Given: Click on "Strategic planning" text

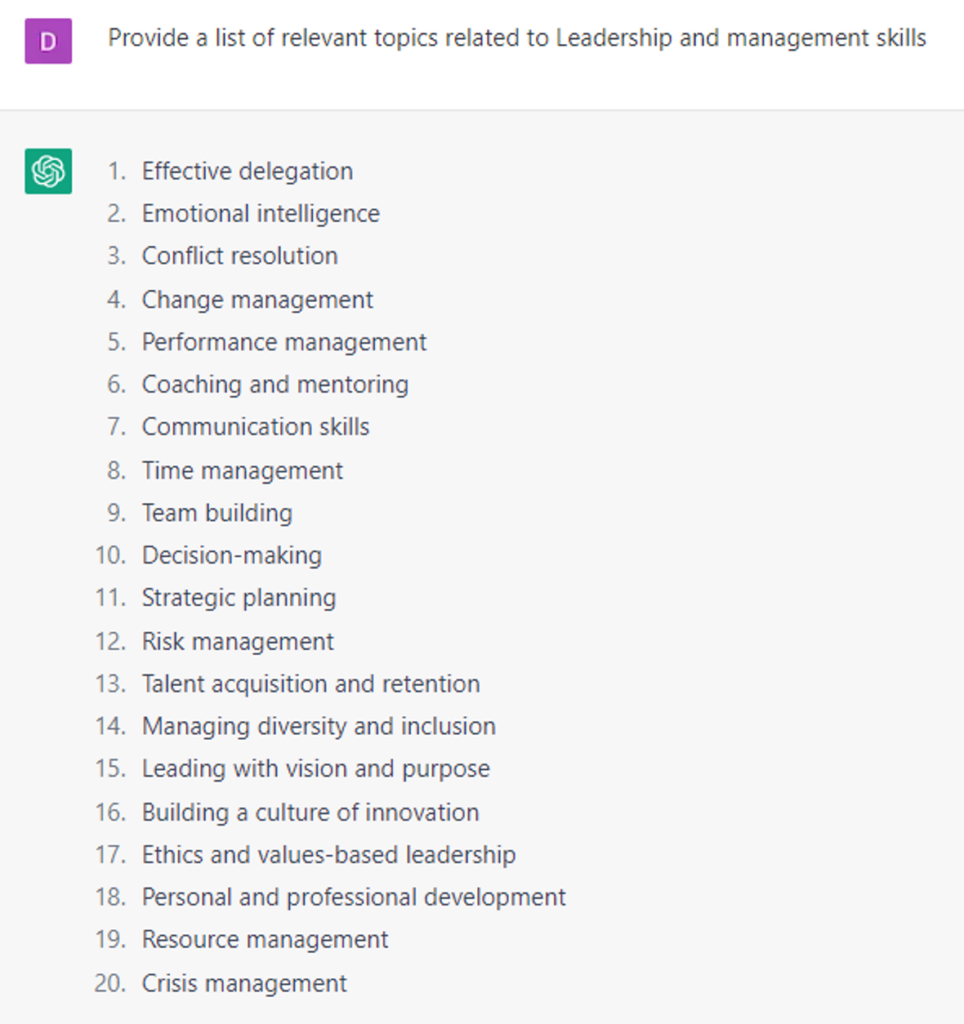Looking at the screenshot, I should [238, 598].
